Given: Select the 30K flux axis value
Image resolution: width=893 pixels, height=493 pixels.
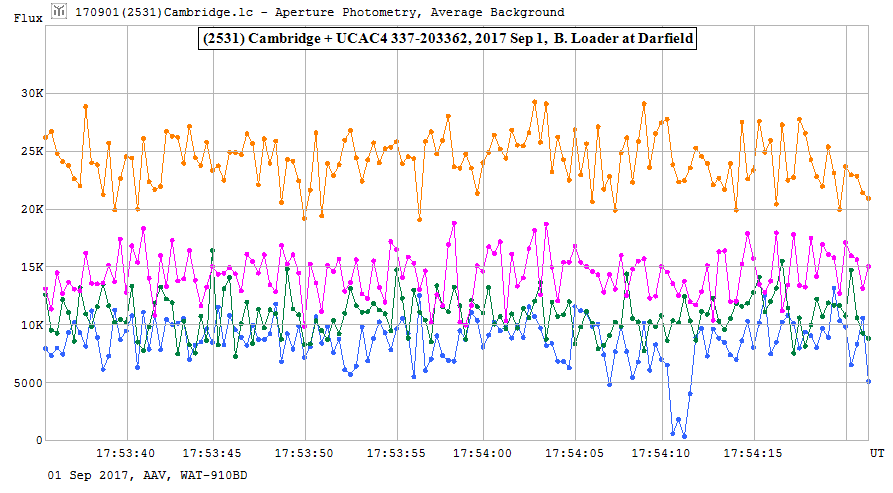Looking at the screenshot, I should (32, 93).
